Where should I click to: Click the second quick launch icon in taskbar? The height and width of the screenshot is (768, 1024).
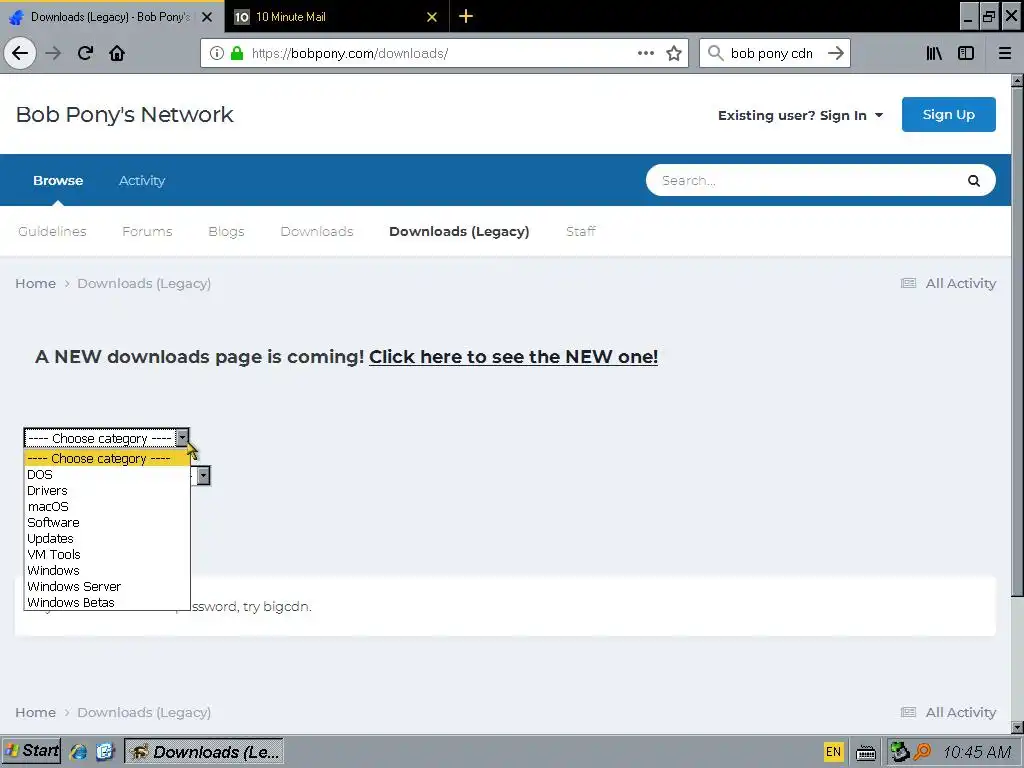pyautogui.click(x=104, y=752)
